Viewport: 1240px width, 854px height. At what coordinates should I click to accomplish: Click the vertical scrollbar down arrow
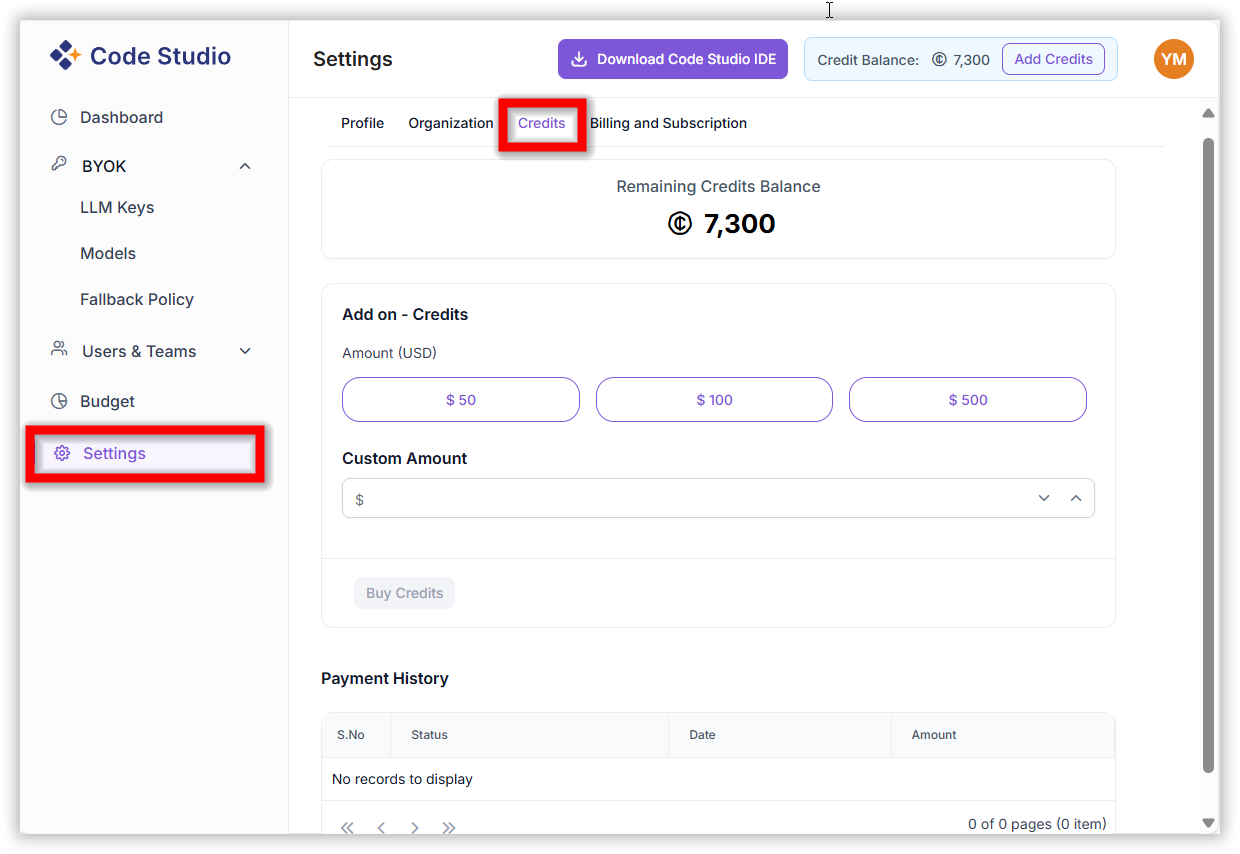1208,822
